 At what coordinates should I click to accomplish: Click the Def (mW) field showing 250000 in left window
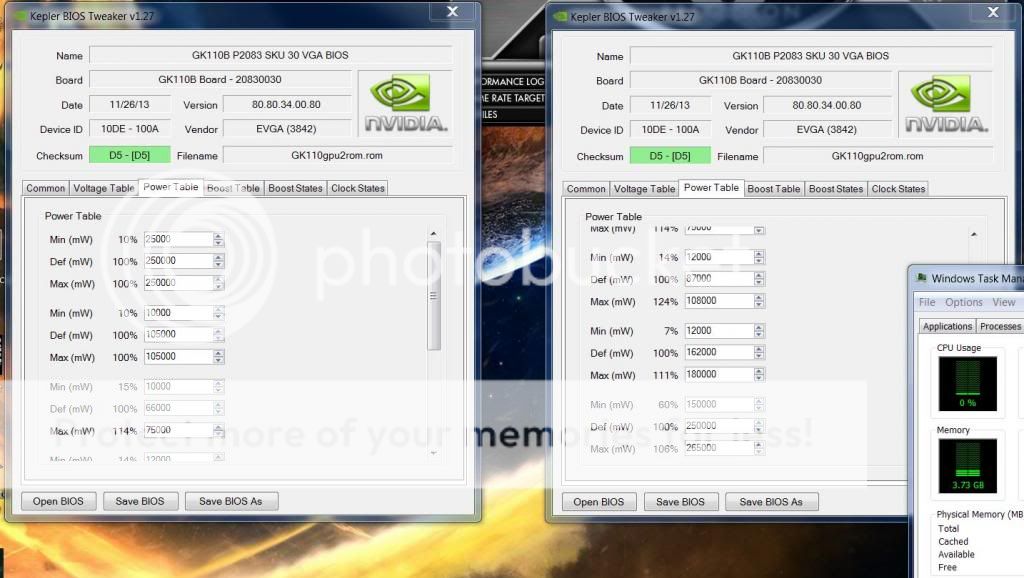tap(178, 261)
